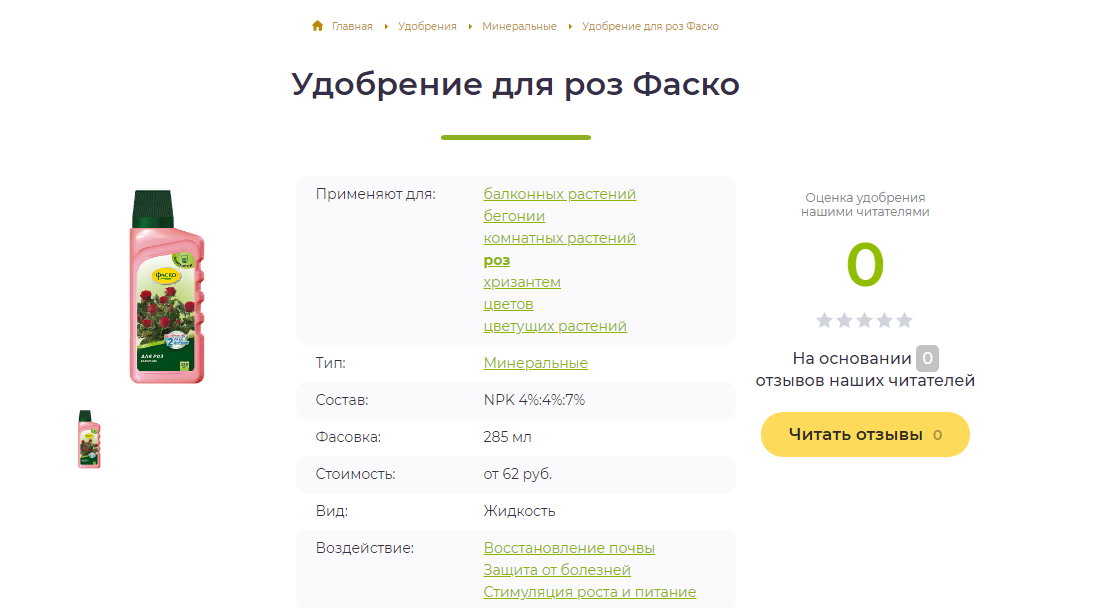Click the 285 мл packaging value
Viewport: 1100px width, 608px height.
(507, 438)
